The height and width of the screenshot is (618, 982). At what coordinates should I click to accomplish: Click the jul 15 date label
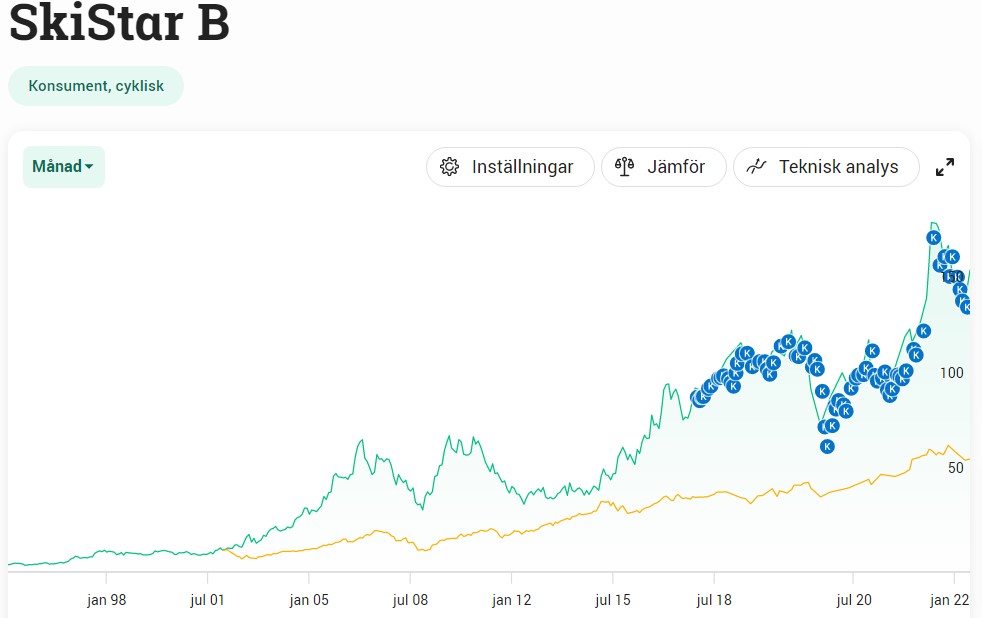coord(613,600)
